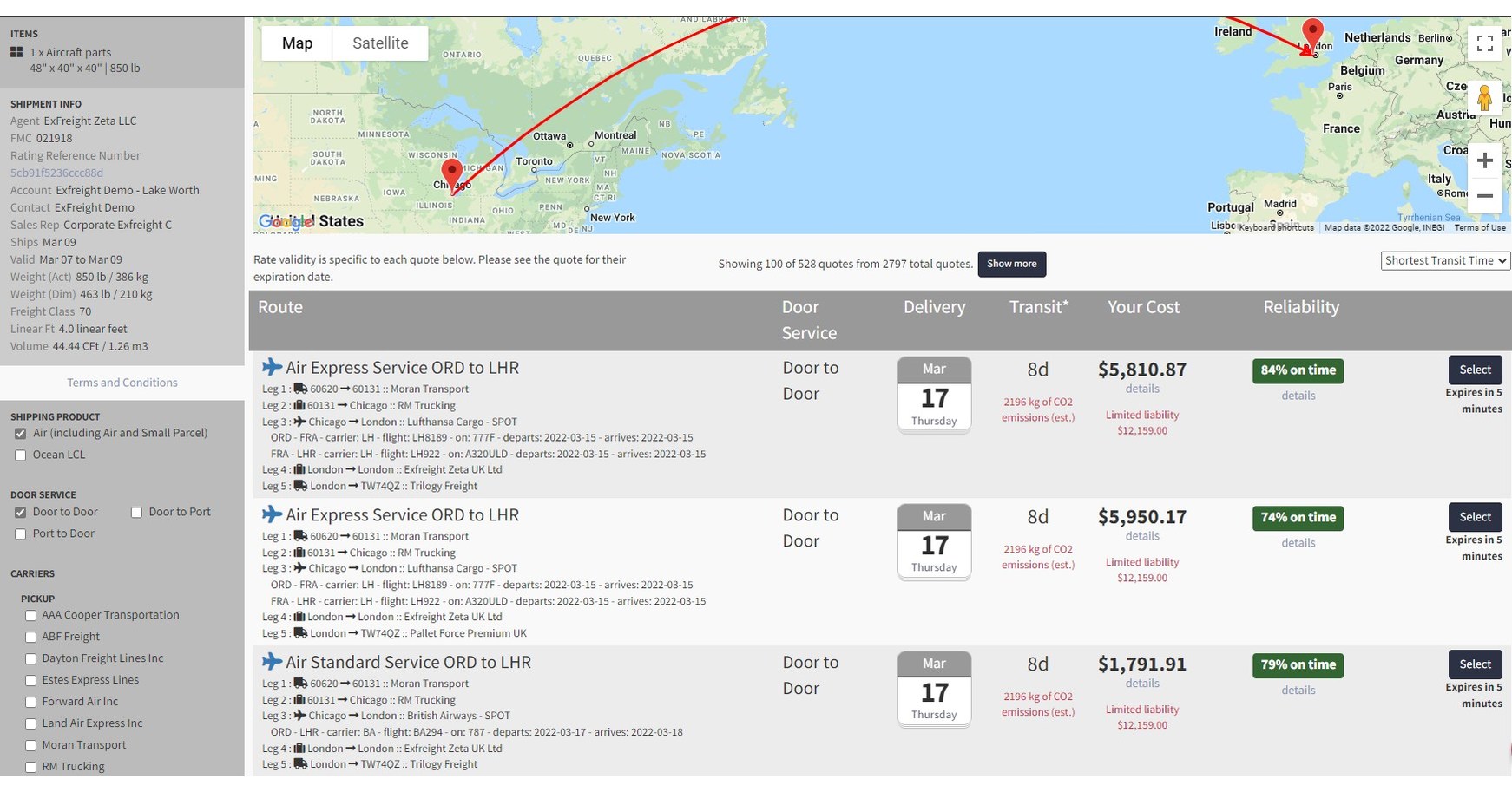The height and width of the screenshot is (792, 1512).
Task: Uncheck Air (including Air and Small Parcel)
Action: (20, 434)
